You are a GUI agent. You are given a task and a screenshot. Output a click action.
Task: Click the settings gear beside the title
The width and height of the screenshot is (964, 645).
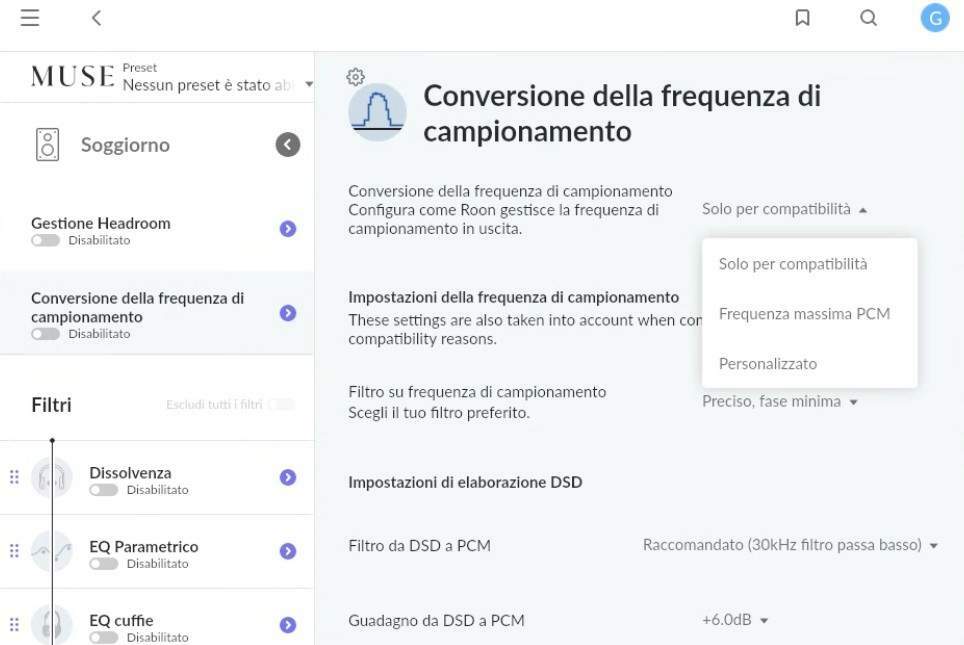(355, 77)
